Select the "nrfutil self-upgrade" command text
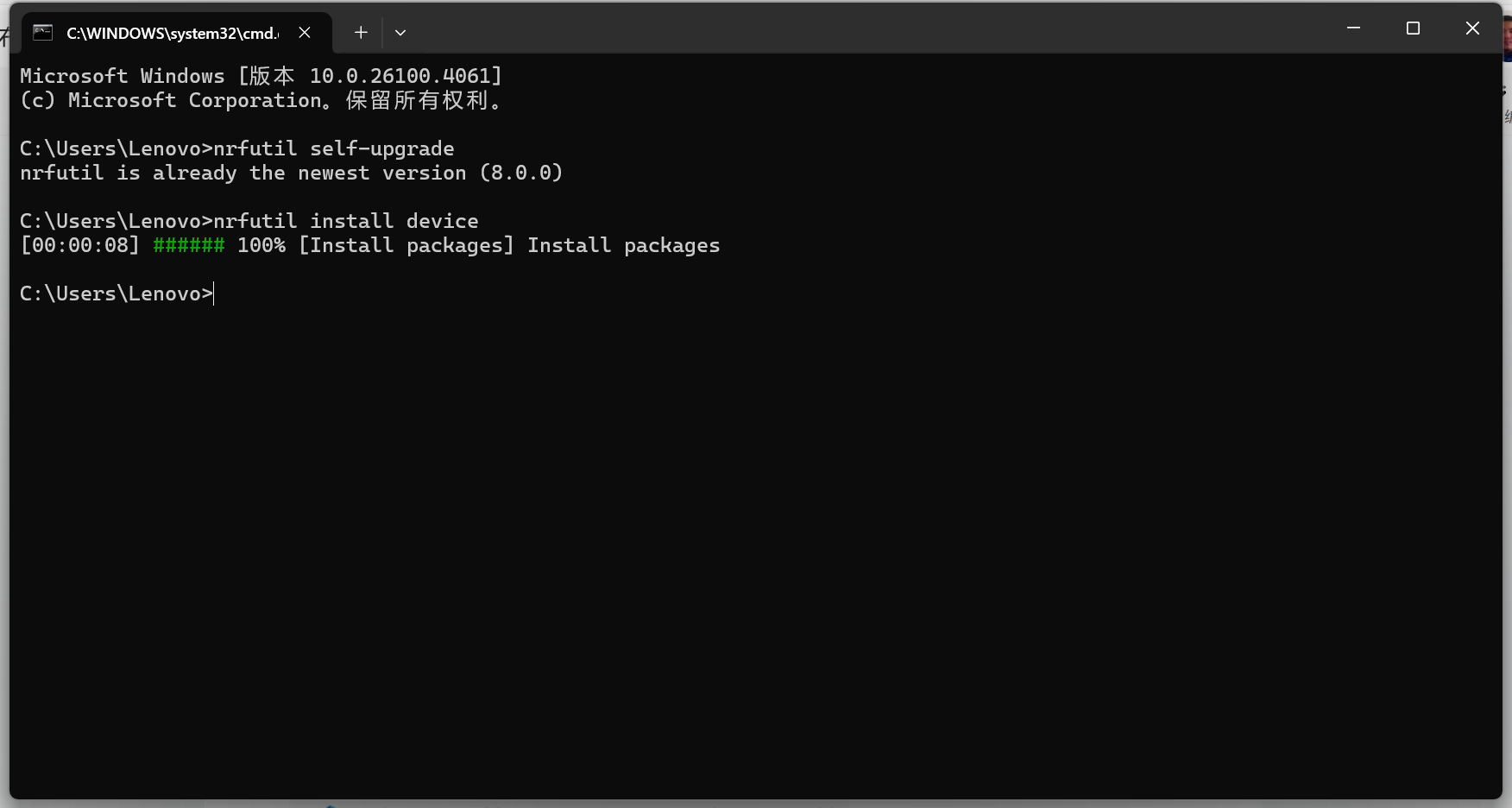 pyautogui.click(x=332, y=148)
